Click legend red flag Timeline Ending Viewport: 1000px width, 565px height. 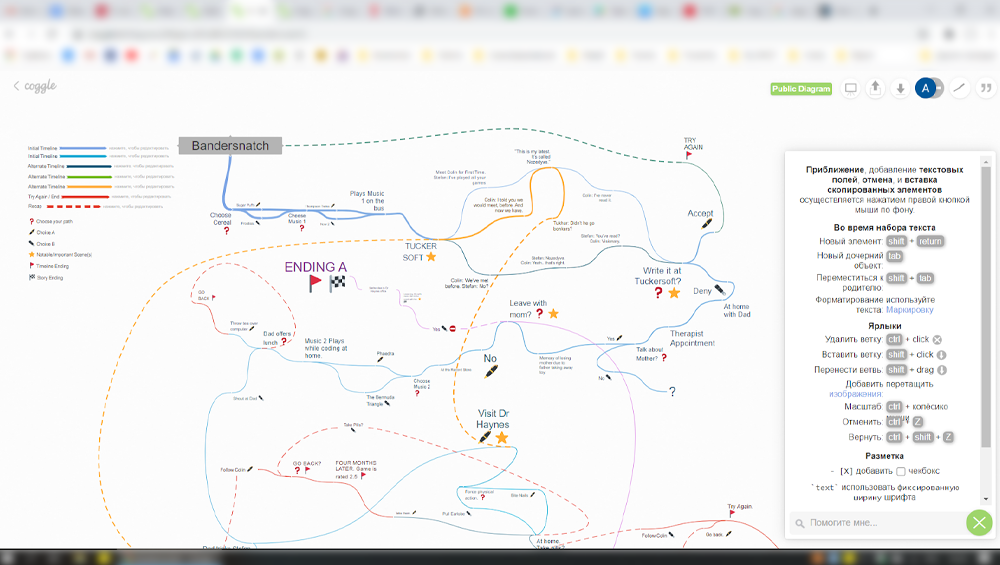pos(31,265)
